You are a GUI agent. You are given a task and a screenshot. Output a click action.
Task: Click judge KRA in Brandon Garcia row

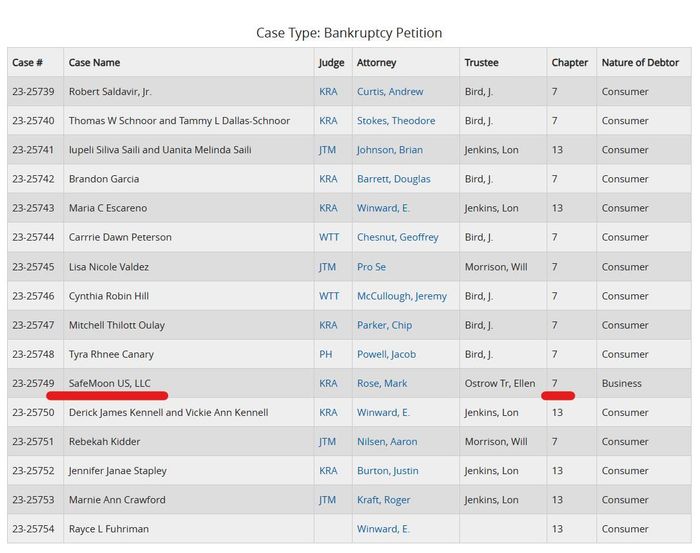click(x=328, y=179)
